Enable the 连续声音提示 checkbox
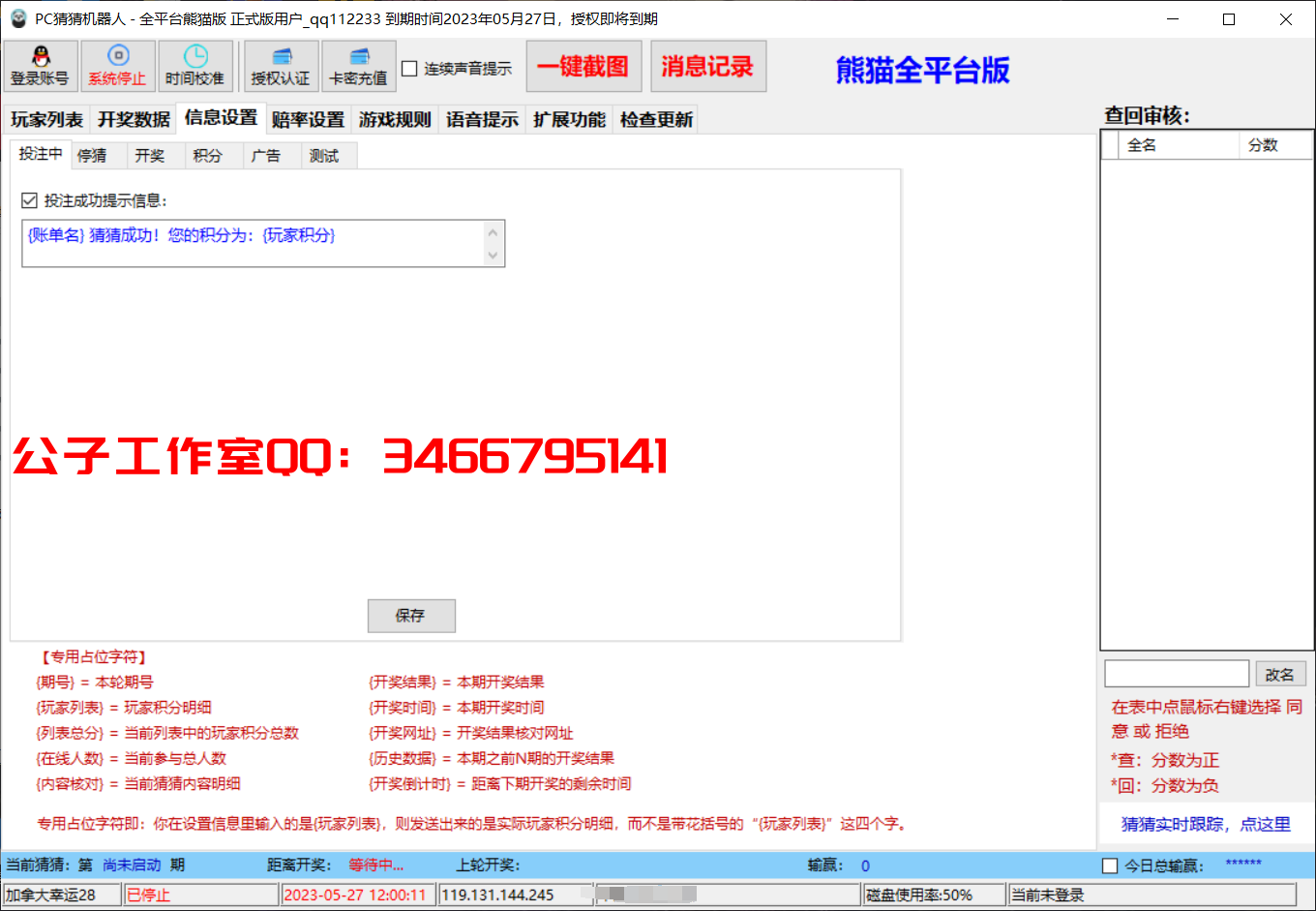The width and height of the screenshot is (1316, 911). [x=409, y=69]
